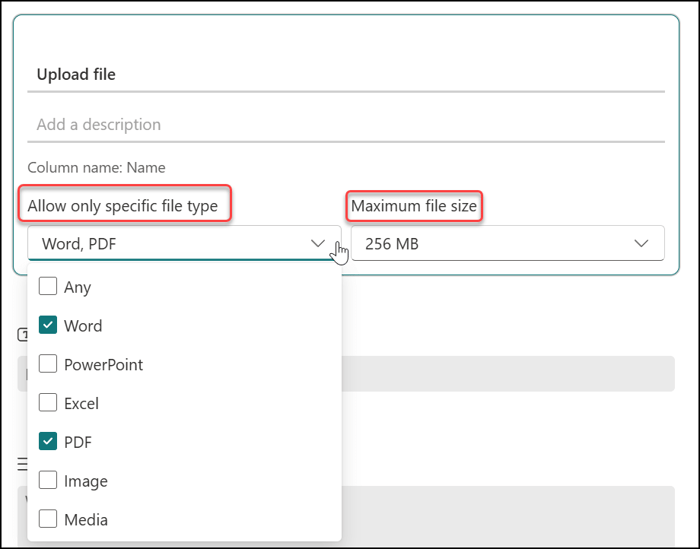Click the partially hidden question icon at left

point(21,334)
